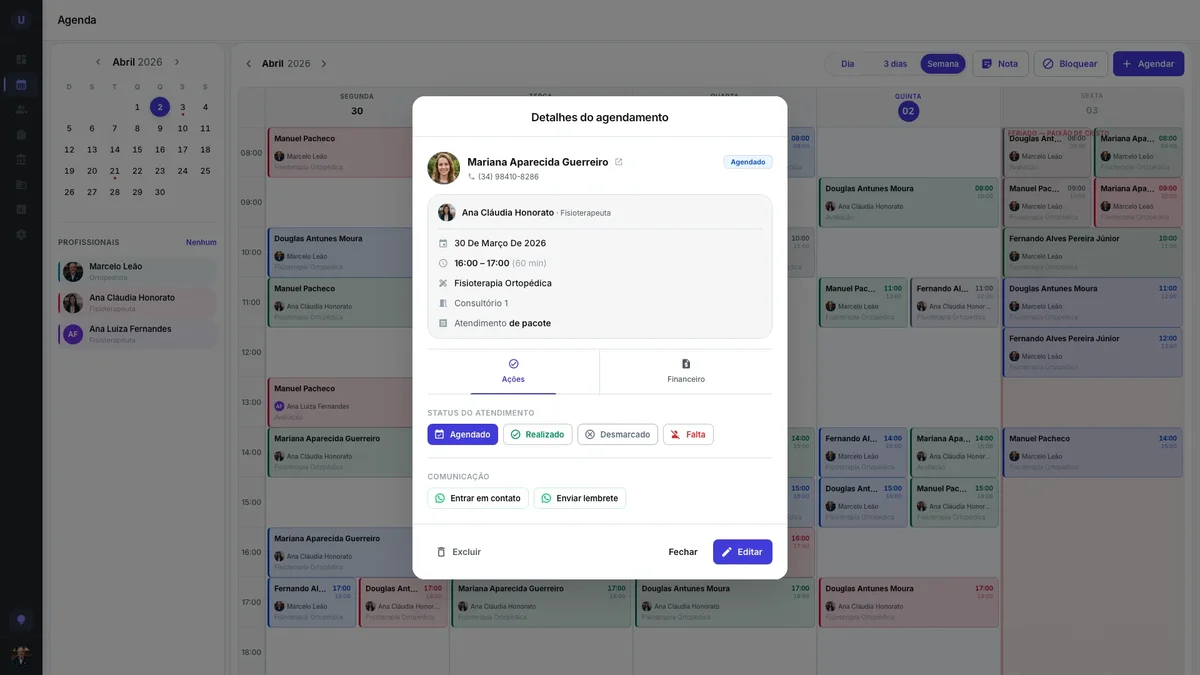
Task: Click the Nota button in agenda toolbar
Action: click(x=1000, y=64)
